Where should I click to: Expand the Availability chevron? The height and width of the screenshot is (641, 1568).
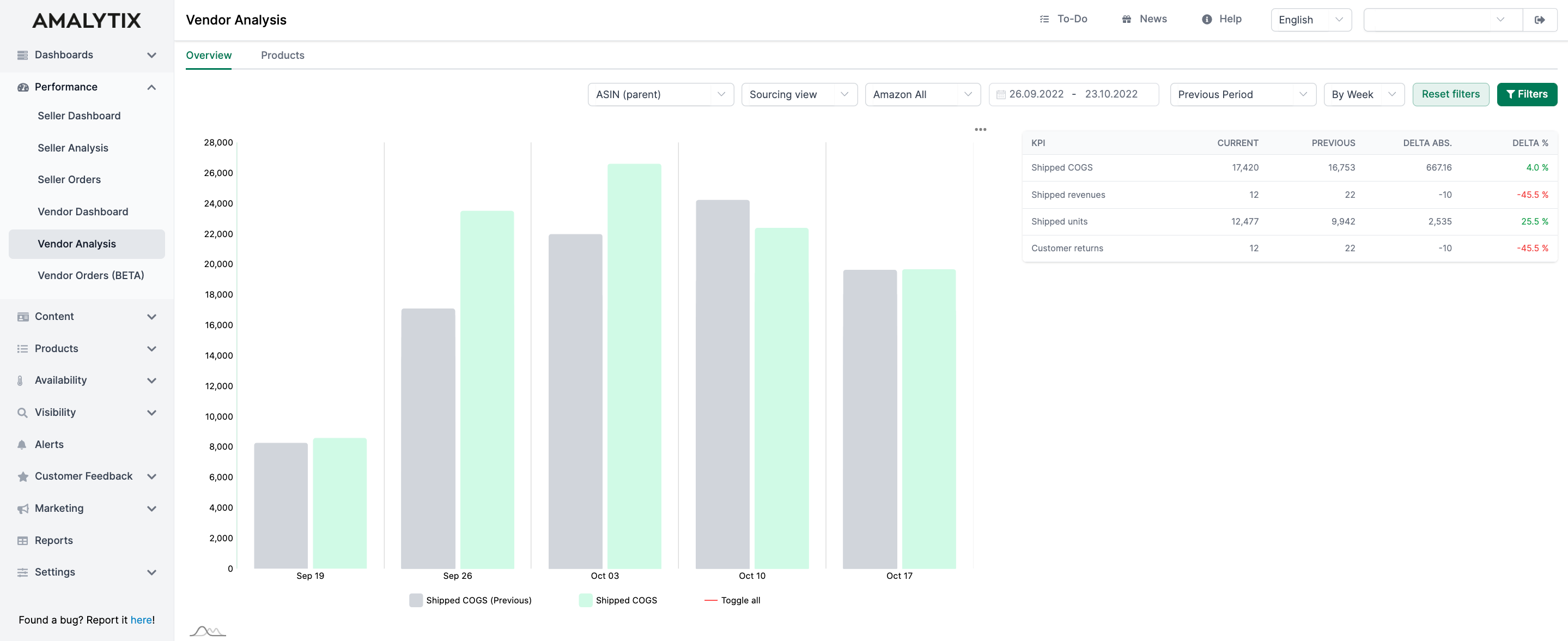point(151,380)
